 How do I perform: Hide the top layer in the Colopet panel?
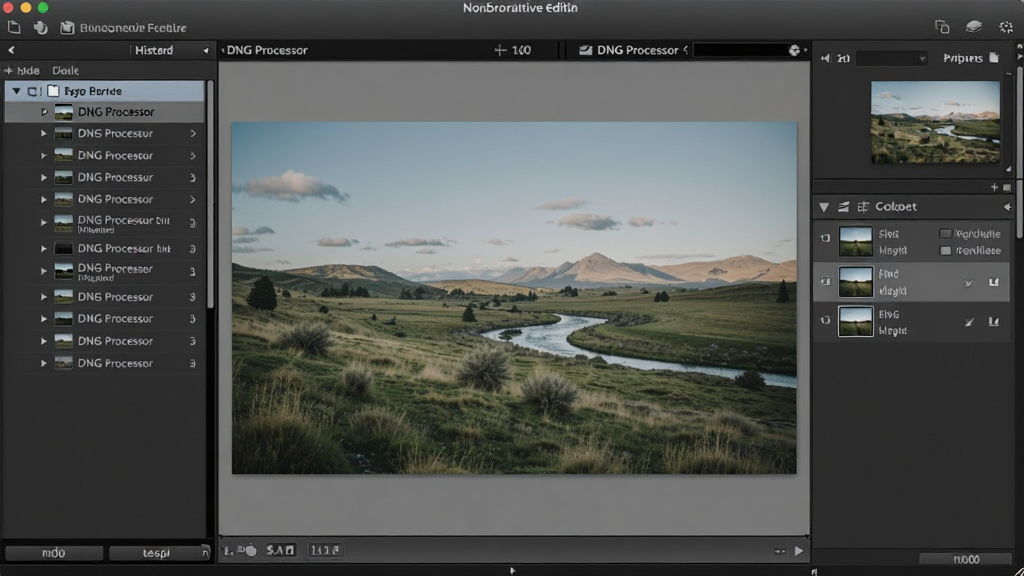(x=825, y=238)
